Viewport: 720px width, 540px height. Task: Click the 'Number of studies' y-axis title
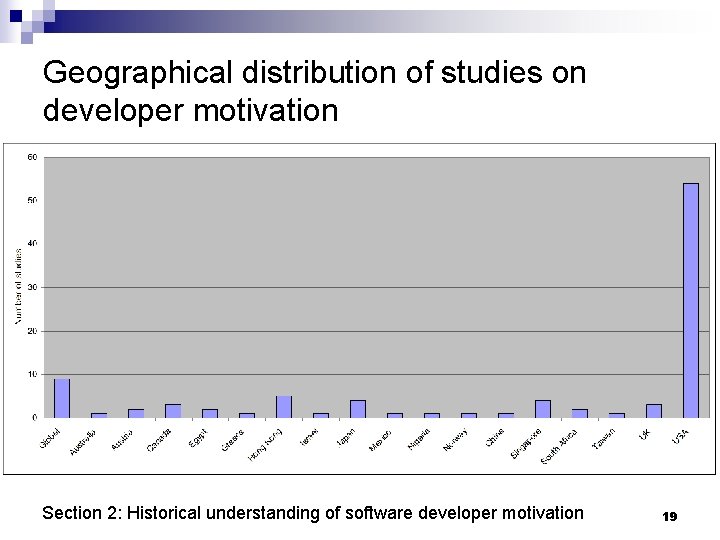tap(18, 287)
